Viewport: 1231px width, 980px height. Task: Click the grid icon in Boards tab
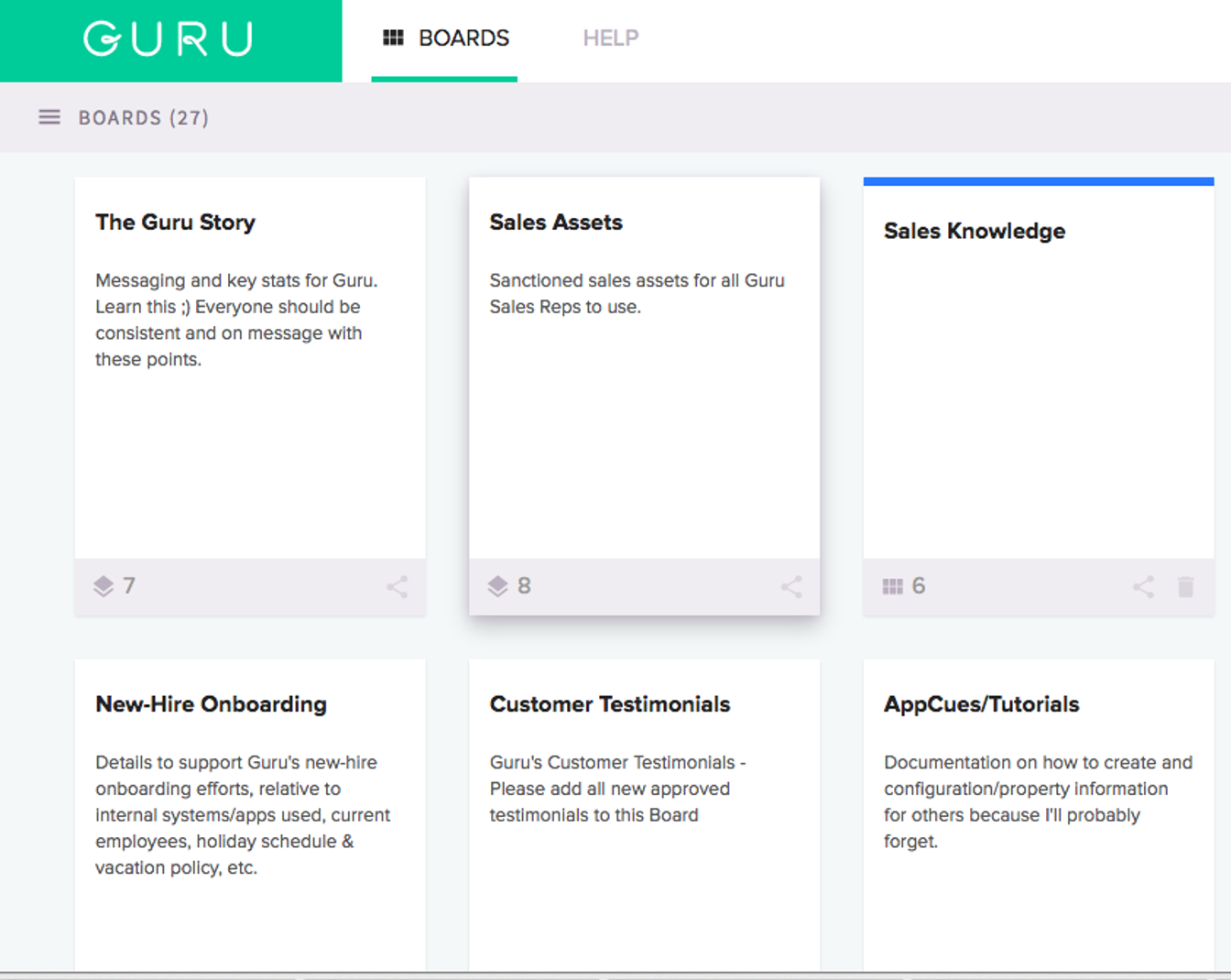pyautogui.click(x=394, y=38)
